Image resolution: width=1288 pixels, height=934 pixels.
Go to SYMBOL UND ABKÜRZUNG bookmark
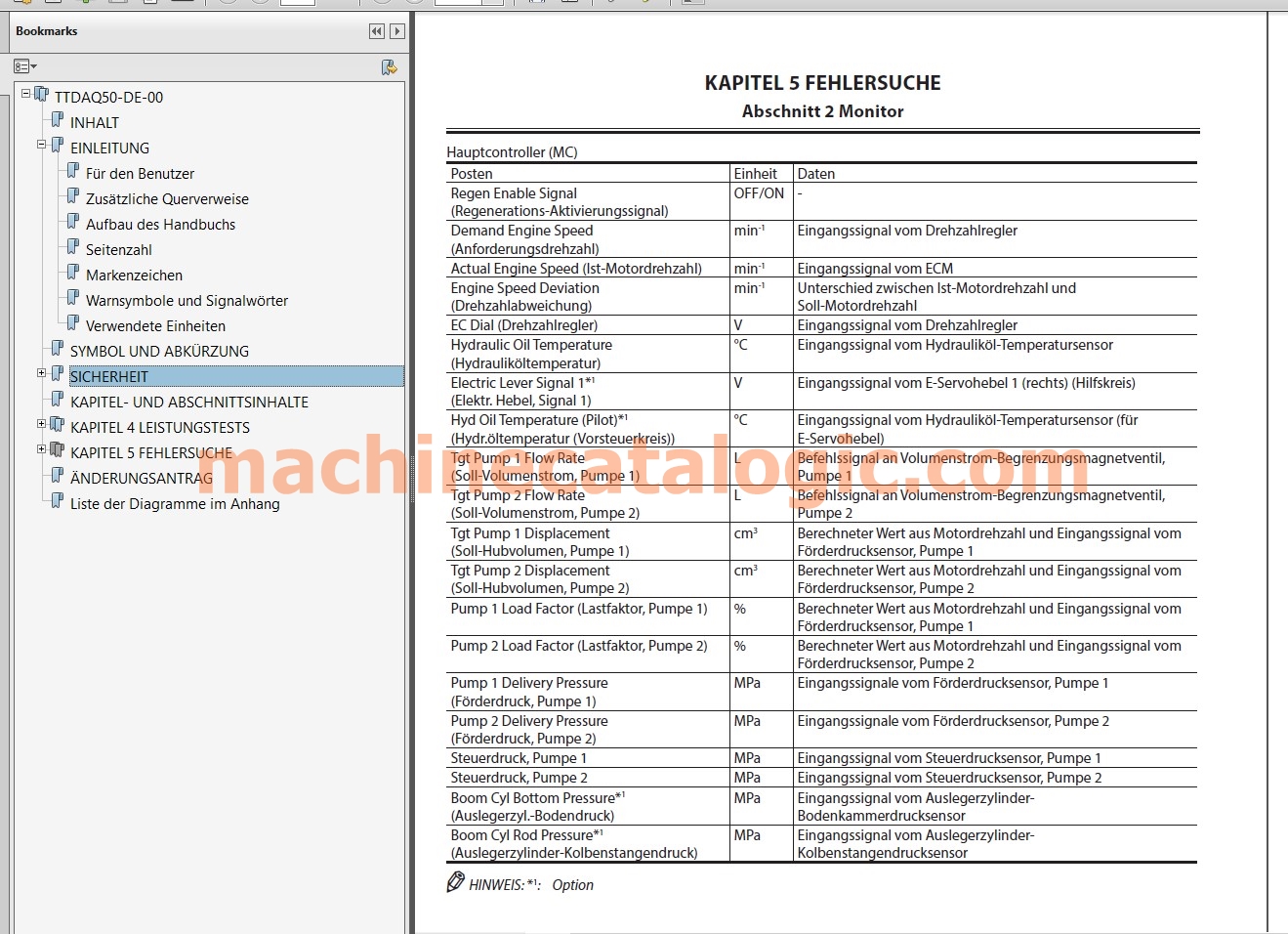point(159,352)
